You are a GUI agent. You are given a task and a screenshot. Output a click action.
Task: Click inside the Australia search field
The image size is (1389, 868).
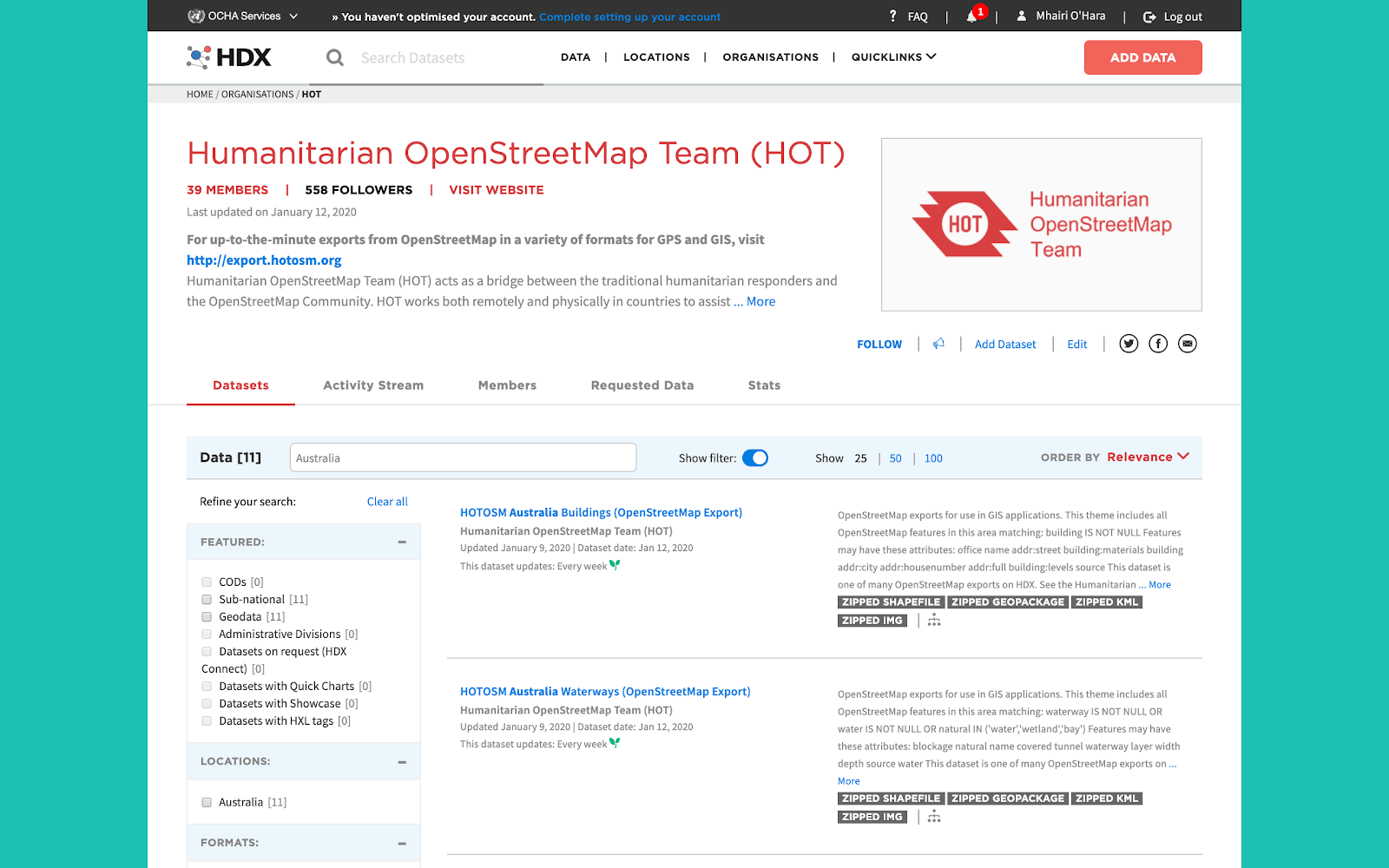point(463,457)
